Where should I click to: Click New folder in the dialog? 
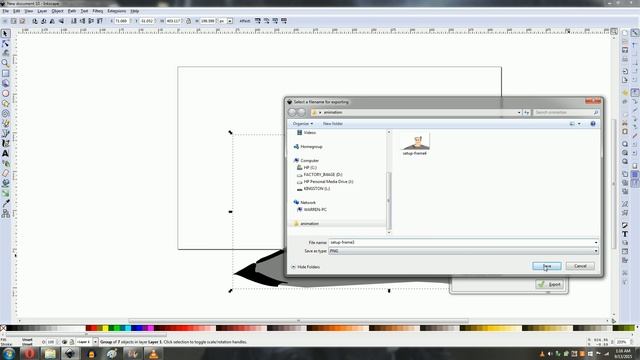333,124
